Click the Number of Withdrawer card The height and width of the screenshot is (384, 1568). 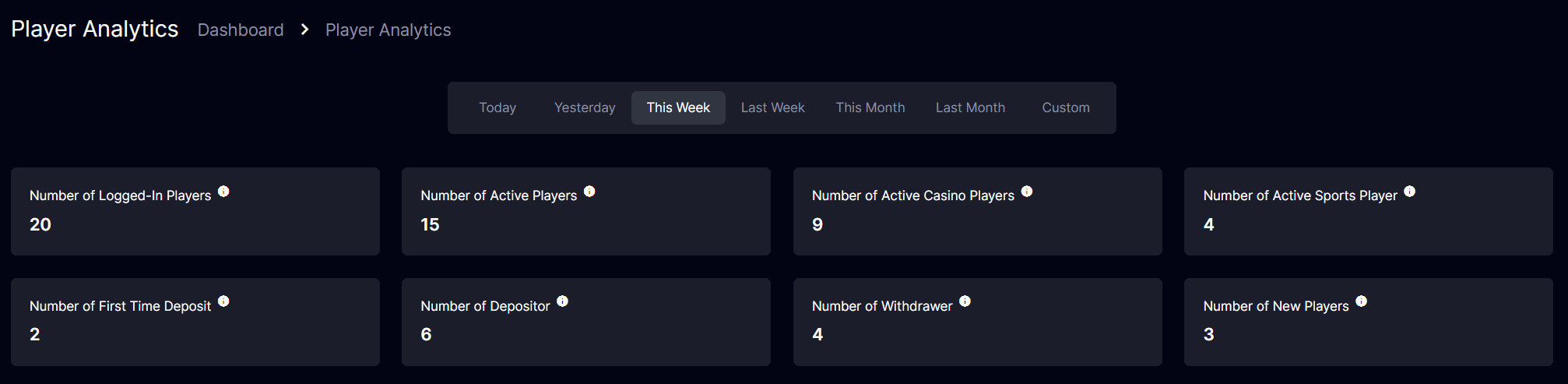pyautogui.click(x=978, y=322)
